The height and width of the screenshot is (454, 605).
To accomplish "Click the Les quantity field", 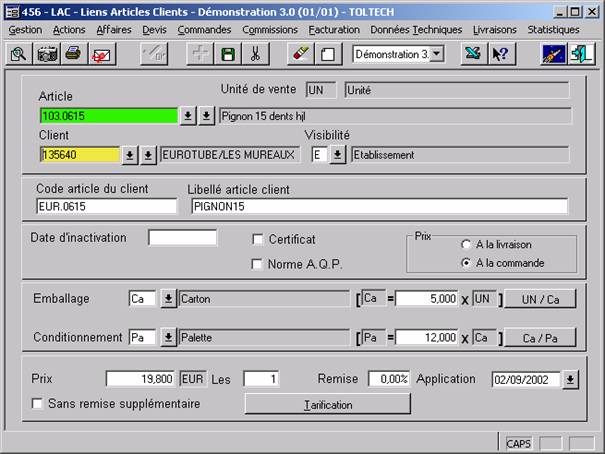I will point(261,379).
